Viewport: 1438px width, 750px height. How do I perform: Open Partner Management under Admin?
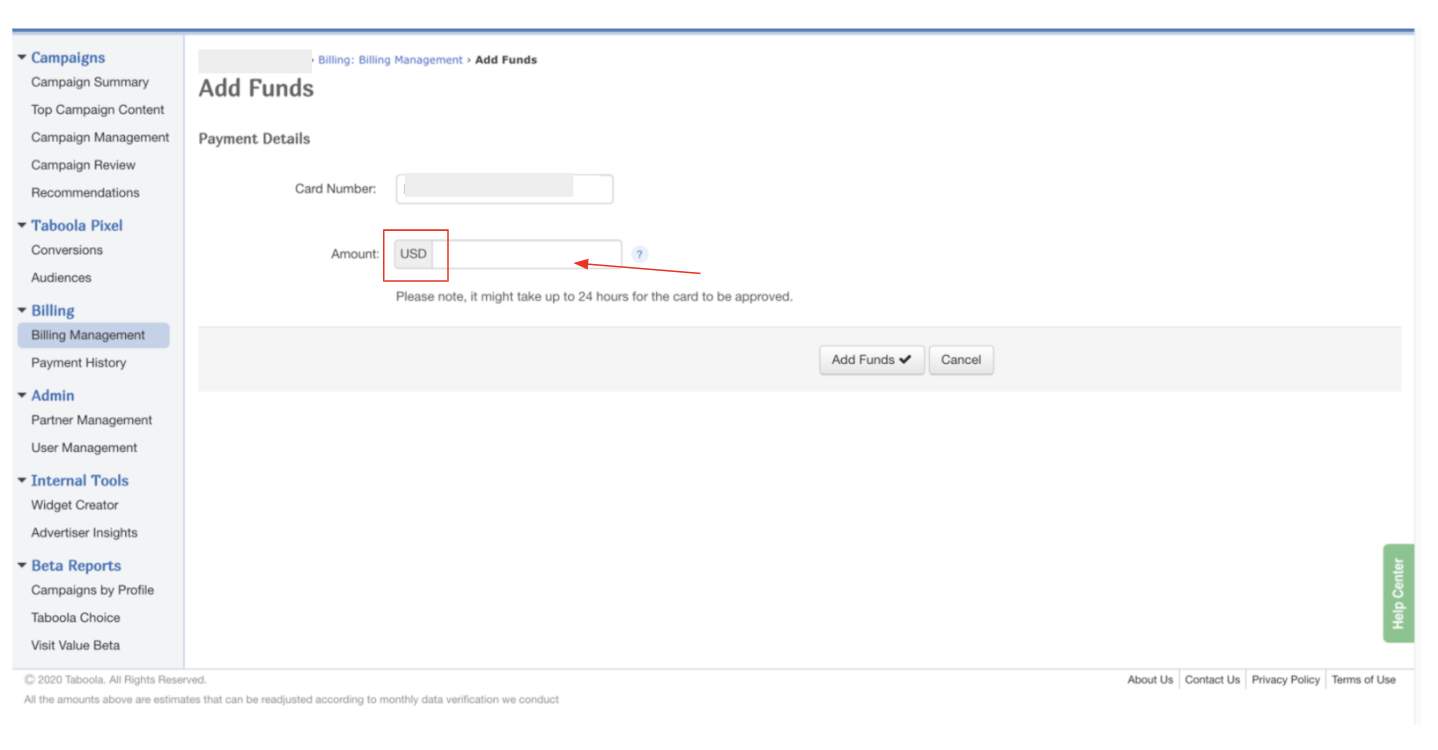click(x=92, y=420)
